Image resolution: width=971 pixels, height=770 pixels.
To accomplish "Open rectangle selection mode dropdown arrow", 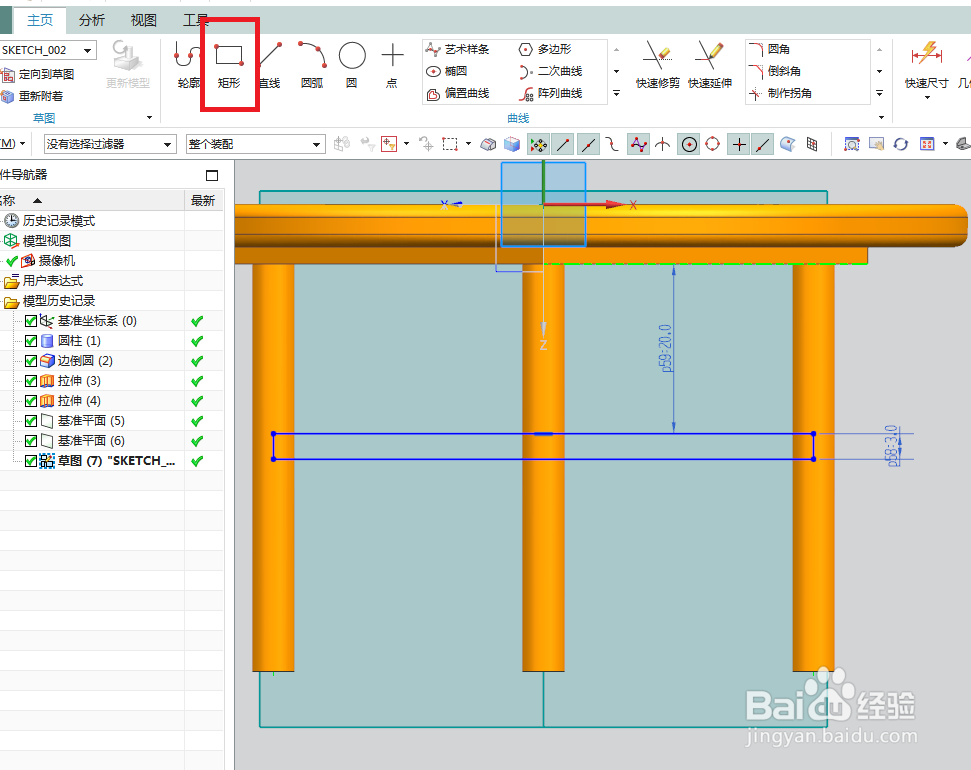I will pos(468,144).
